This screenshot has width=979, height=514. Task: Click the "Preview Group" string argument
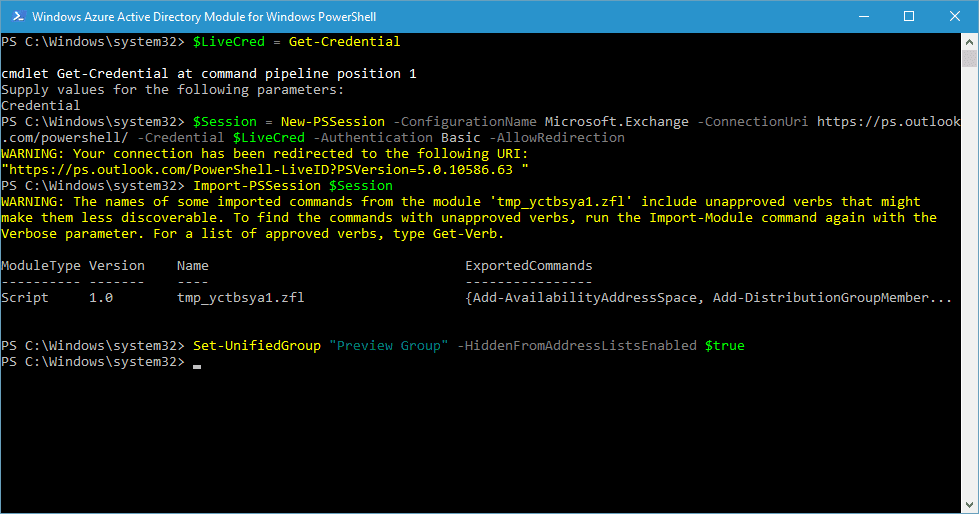(388, 346)
